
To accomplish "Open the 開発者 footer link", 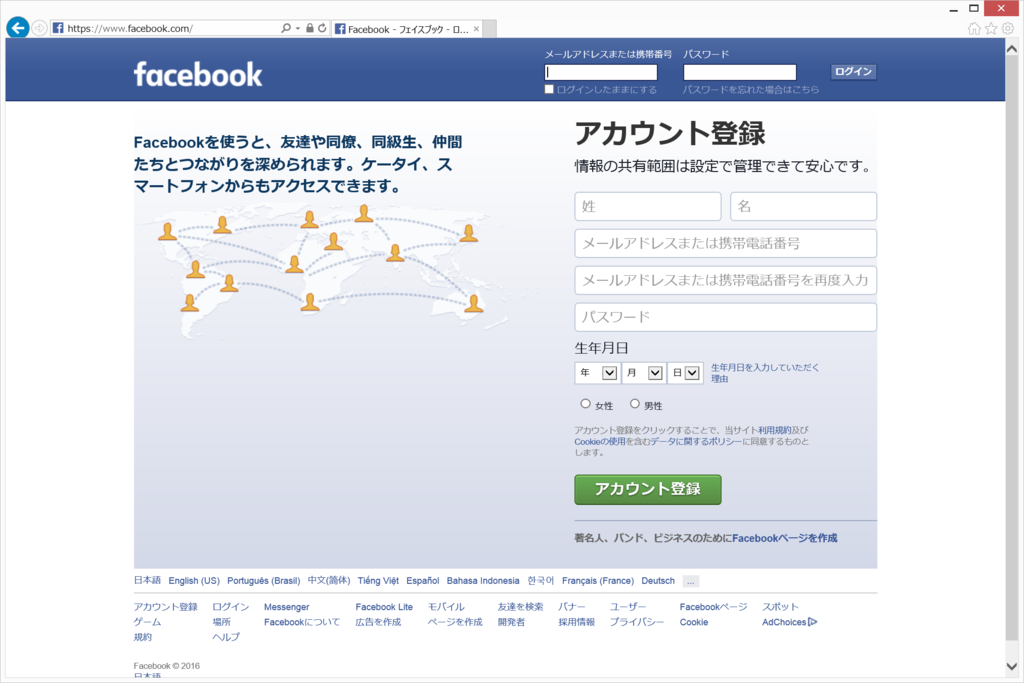I will coord(511,622).
